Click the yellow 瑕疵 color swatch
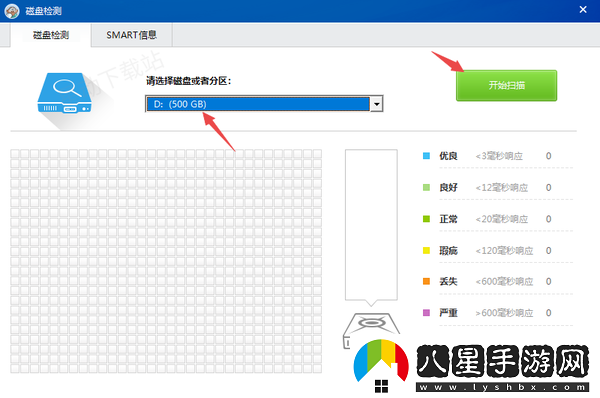 click(x=426, y=251)
